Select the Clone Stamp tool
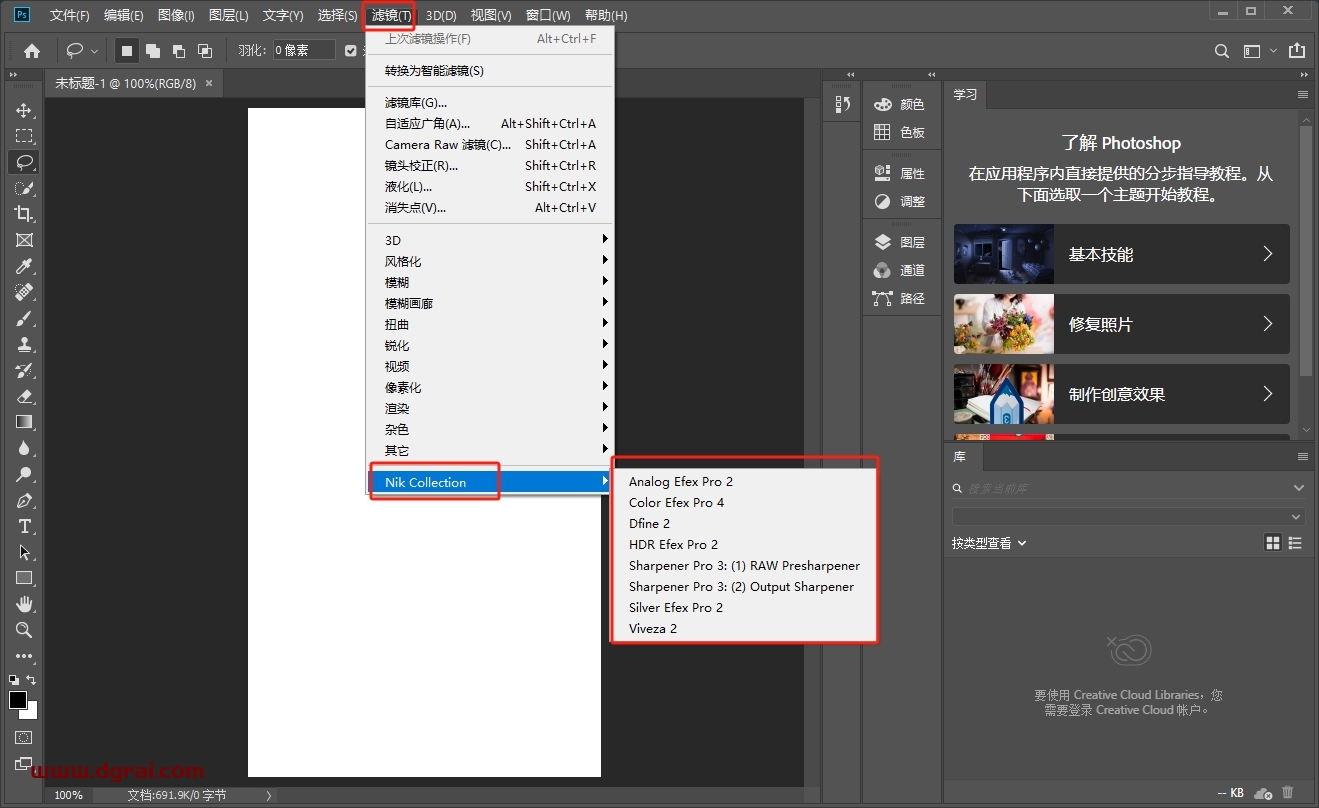This screenshot has width=1319, height=808. [x=24, y=344]
